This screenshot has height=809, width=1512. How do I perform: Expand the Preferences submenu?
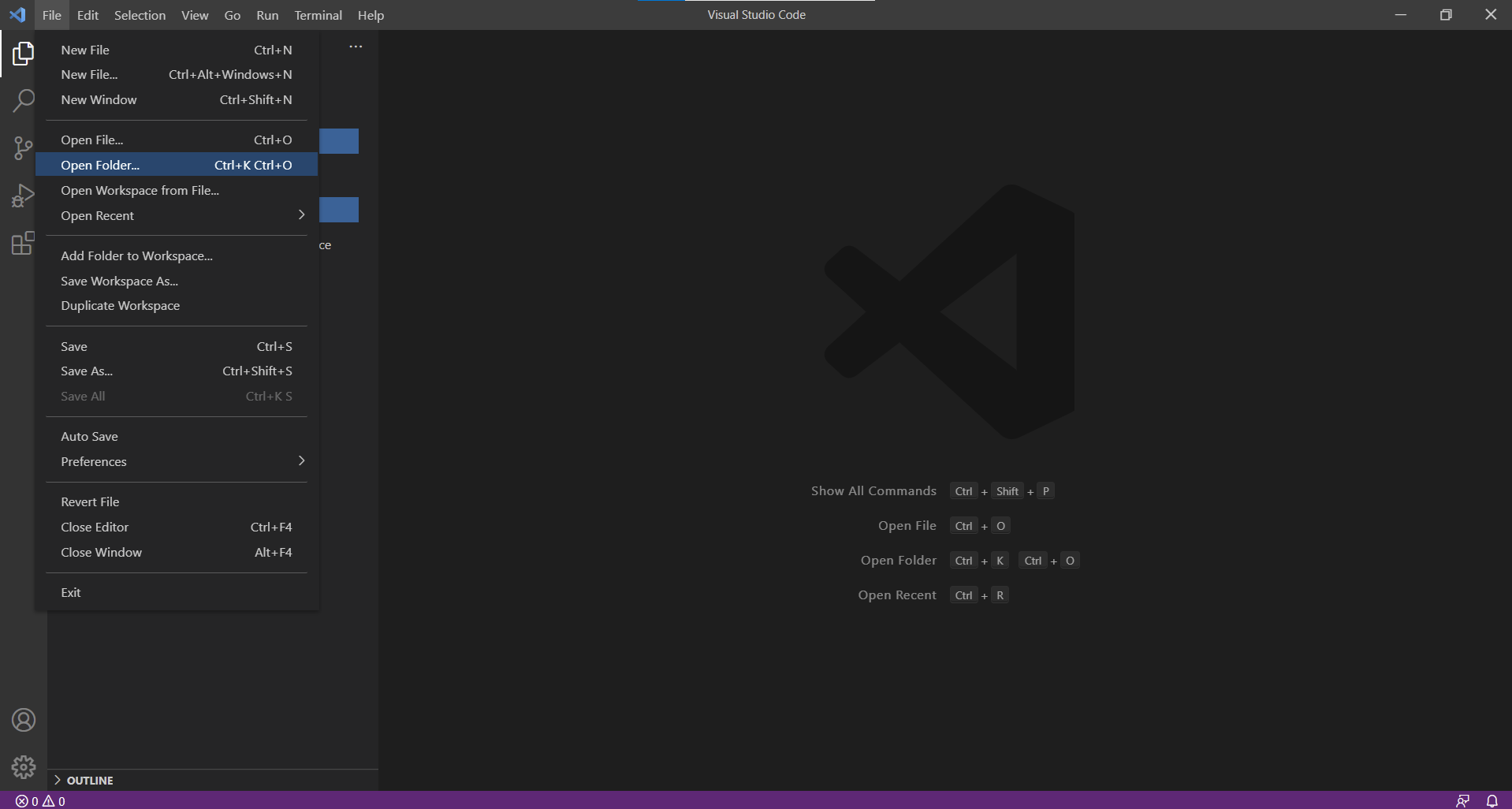[x=177, y=461]
